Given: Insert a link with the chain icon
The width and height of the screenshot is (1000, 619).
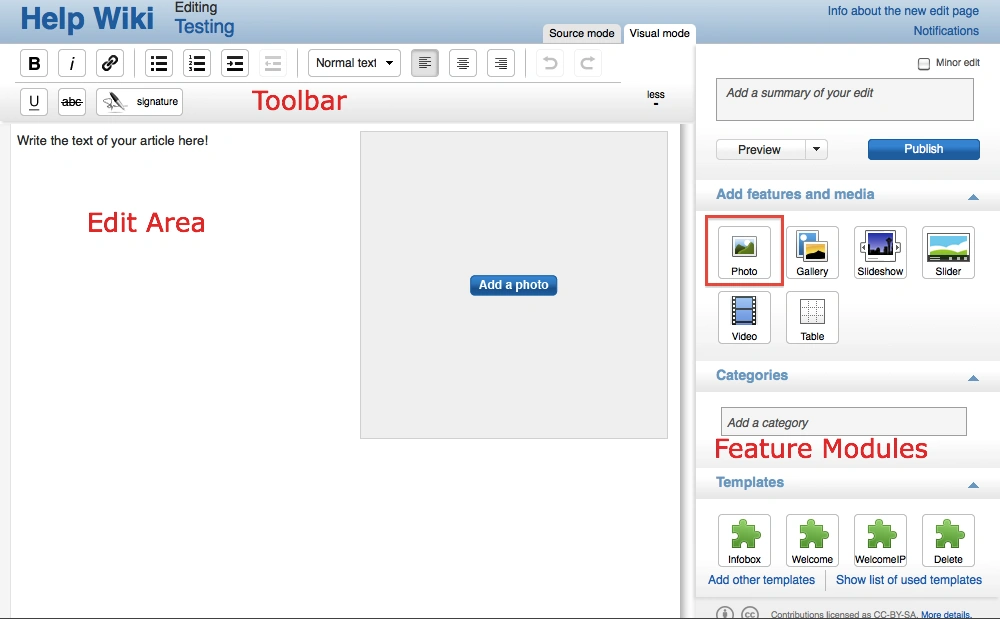Looking at the screenshot, I should tap(110, 63).
